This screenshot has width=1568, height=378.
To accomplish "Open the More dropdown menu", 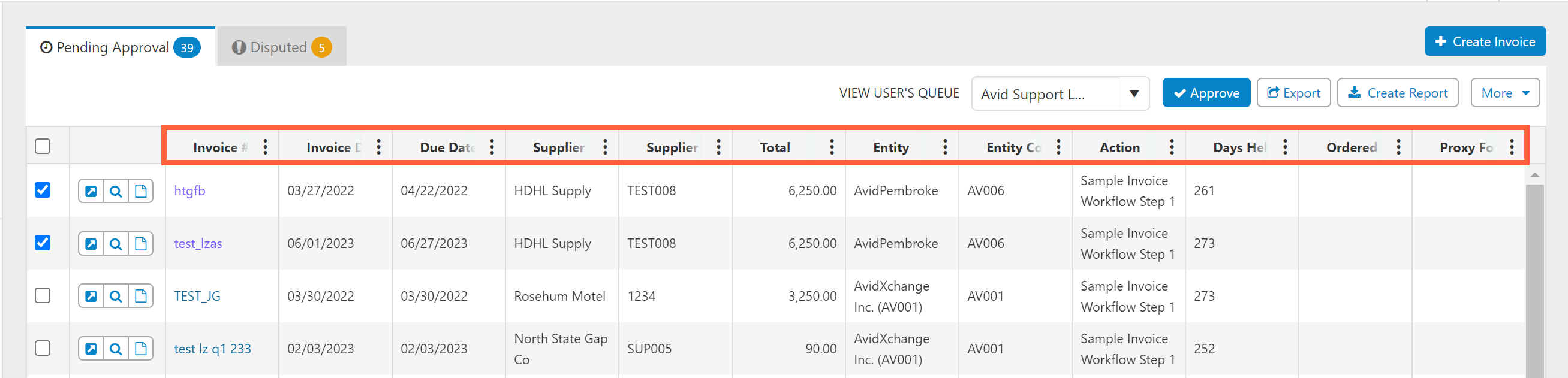I will click(1504, 93).
